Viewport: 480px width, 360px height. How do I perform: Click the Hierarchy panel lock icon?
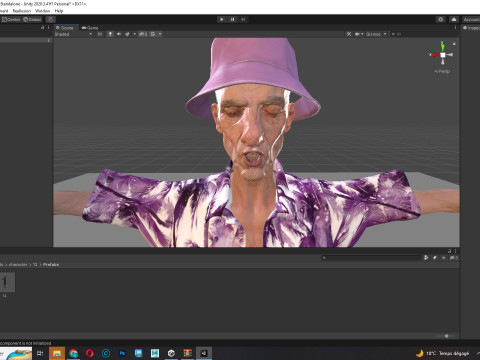point(42,27)
